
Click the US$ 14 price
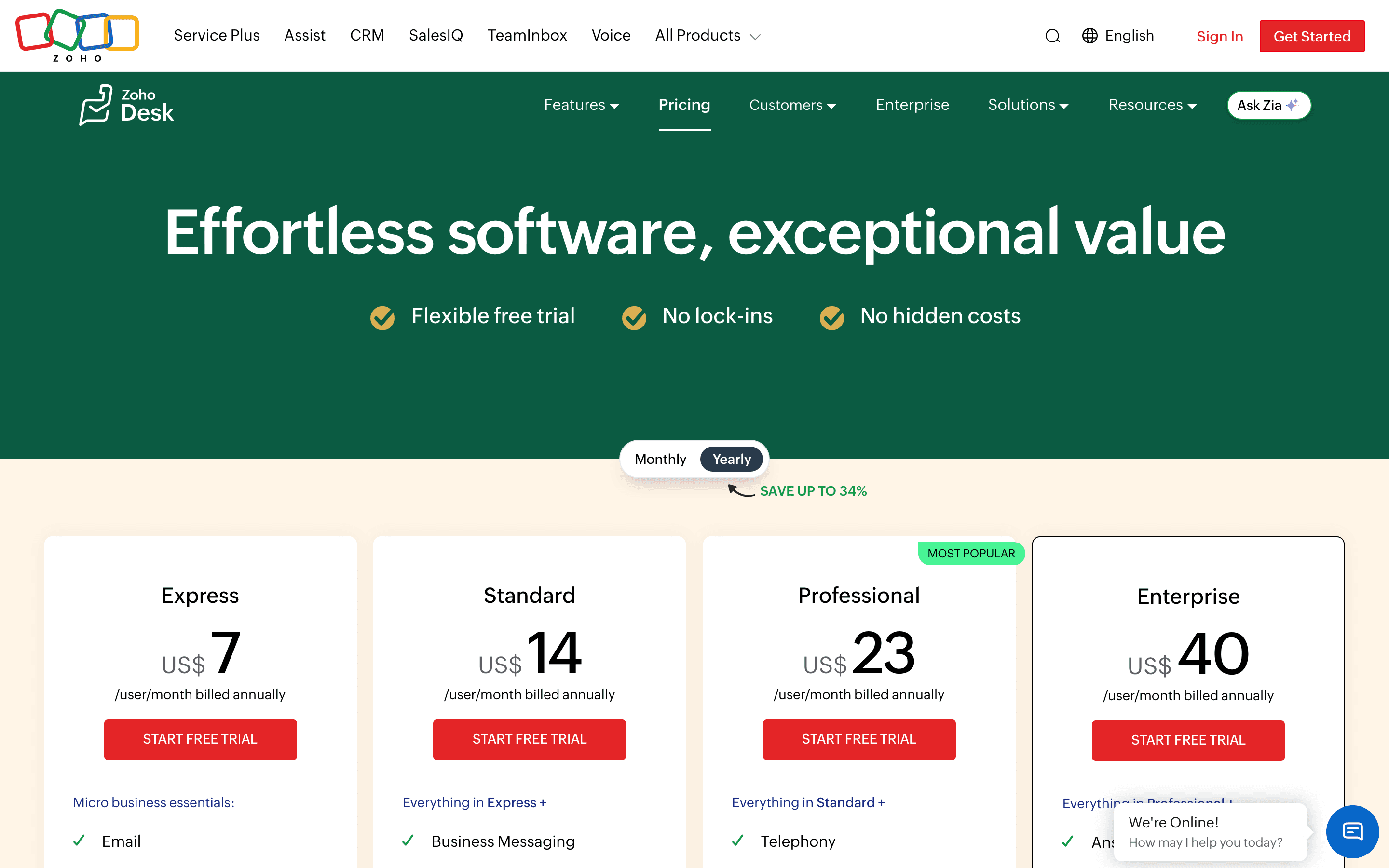click(x=529, y=654)
